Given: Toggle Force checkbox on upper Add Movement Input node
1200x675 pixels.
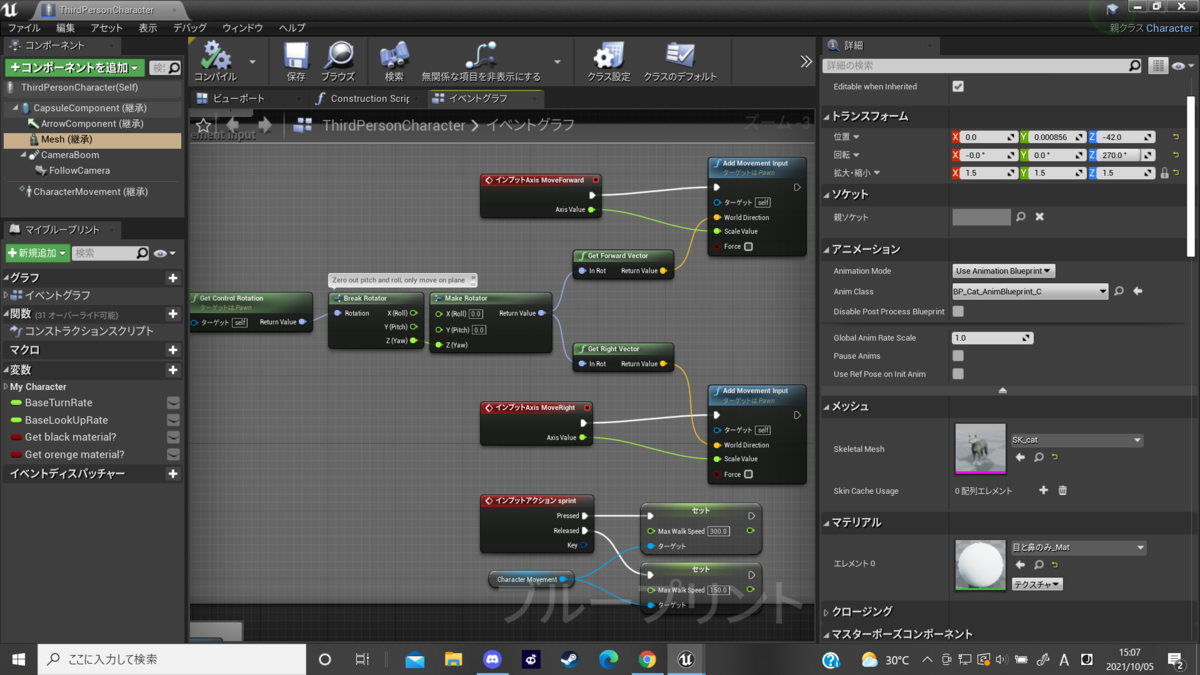Looking at the screenshot, I should 748,246.
